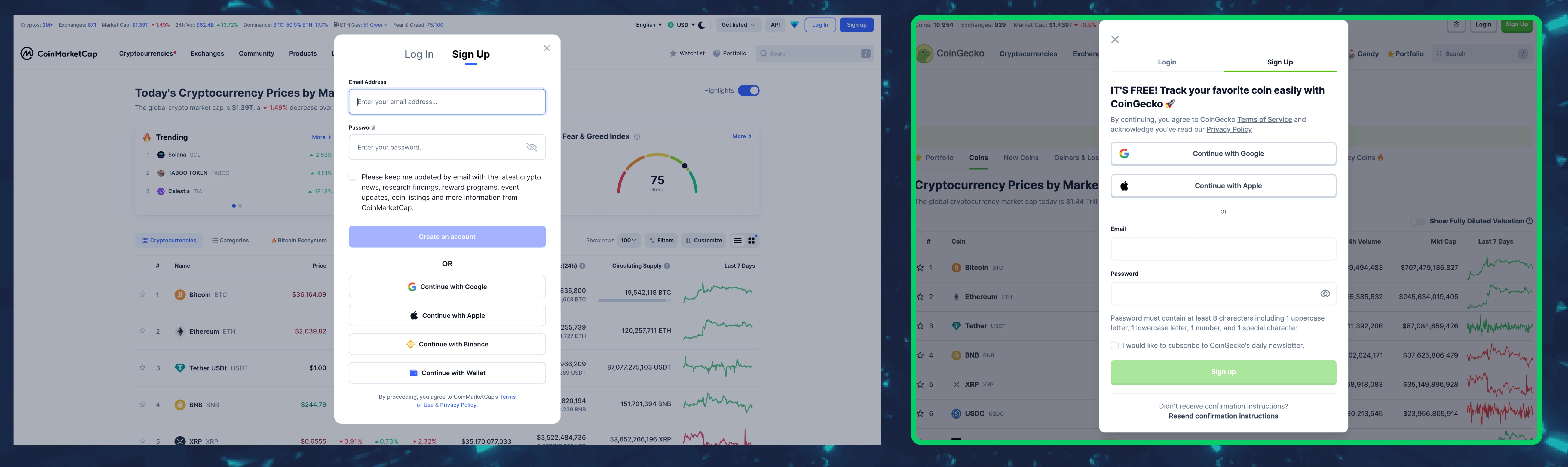Open the Customize columns option

(x=704, y=241)
